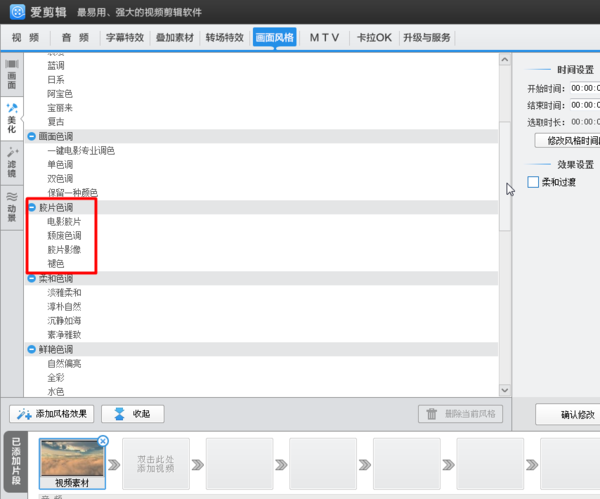
Task: Collapse the 柔和色调 group
Action: [x=32, y=279]
